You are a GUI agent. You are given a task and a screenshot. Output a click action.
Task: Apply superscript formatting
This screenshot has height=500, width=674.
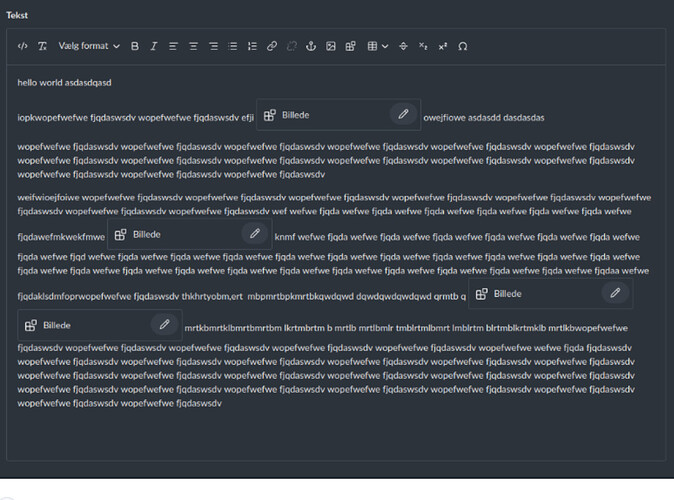coord(443,46)
